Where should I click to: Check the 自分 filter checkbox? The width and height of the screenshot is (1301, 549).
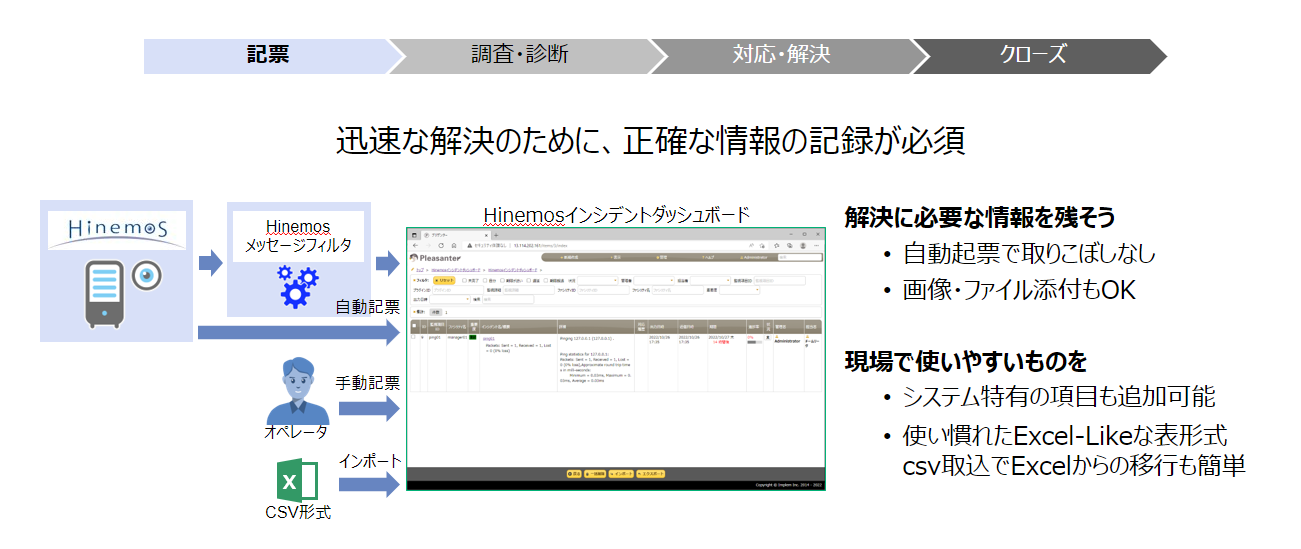point(485,280)
